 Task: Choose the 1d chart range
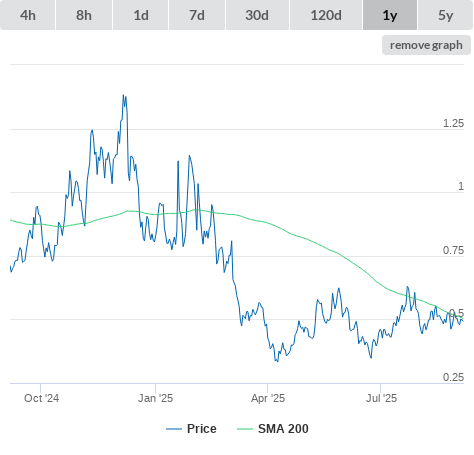(x=141, y=15)
